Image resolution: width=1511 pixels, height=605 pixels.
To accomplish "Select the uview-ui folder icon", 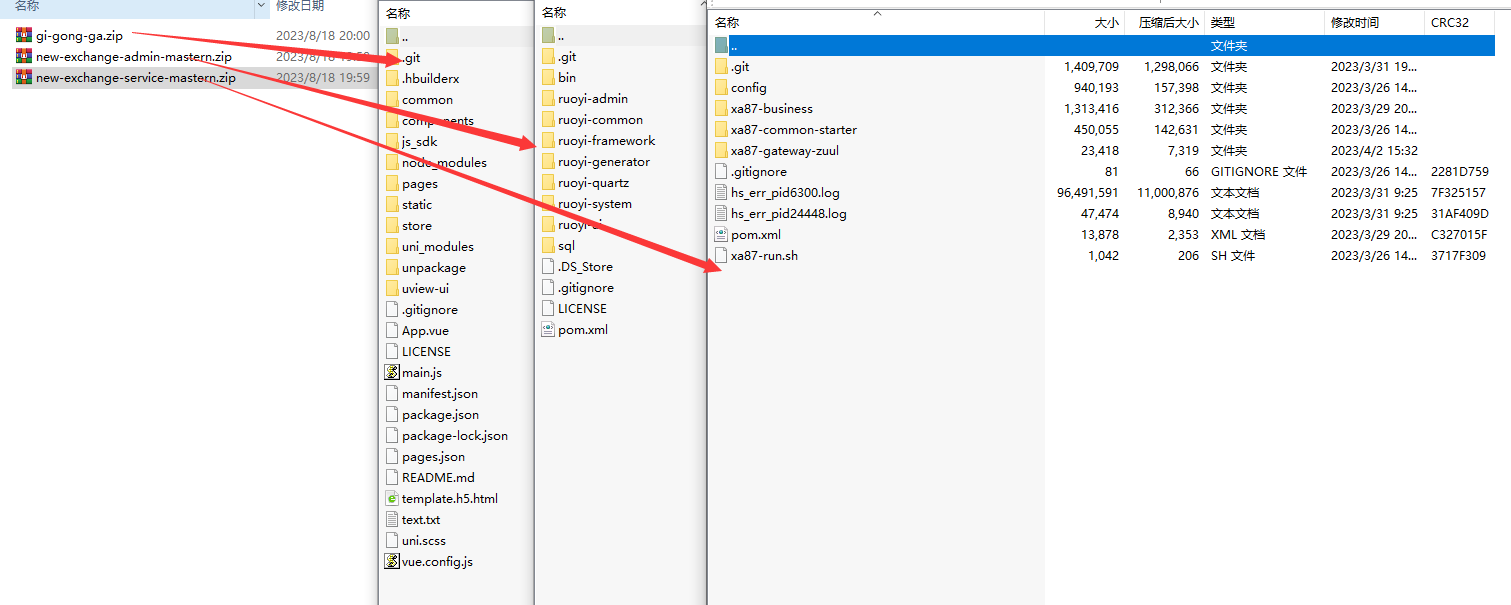I will click(392, 288).
